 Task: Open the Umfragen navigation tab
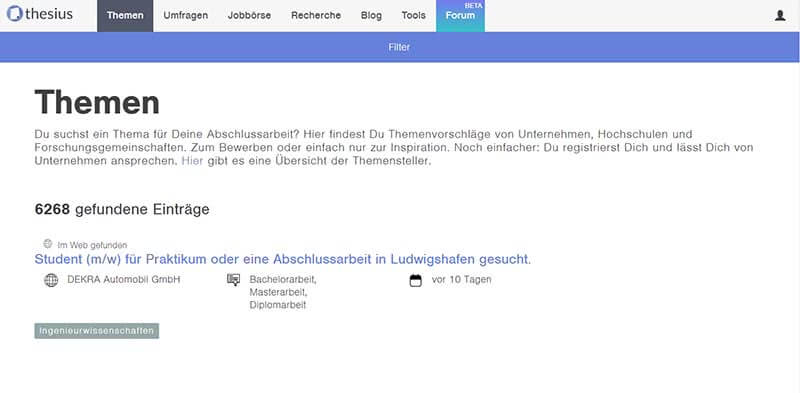186,16
